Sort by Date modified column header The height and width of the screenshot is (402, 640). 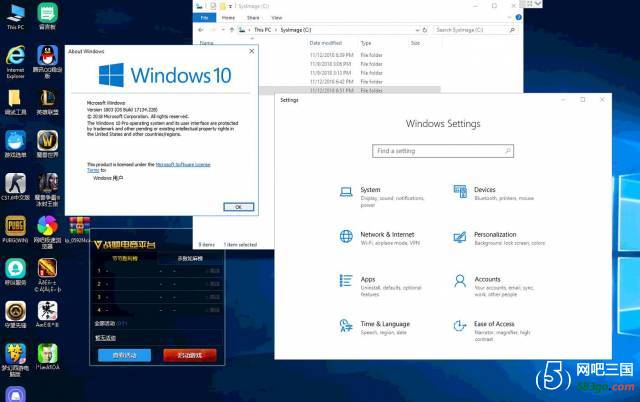click(x=326, y=43)
